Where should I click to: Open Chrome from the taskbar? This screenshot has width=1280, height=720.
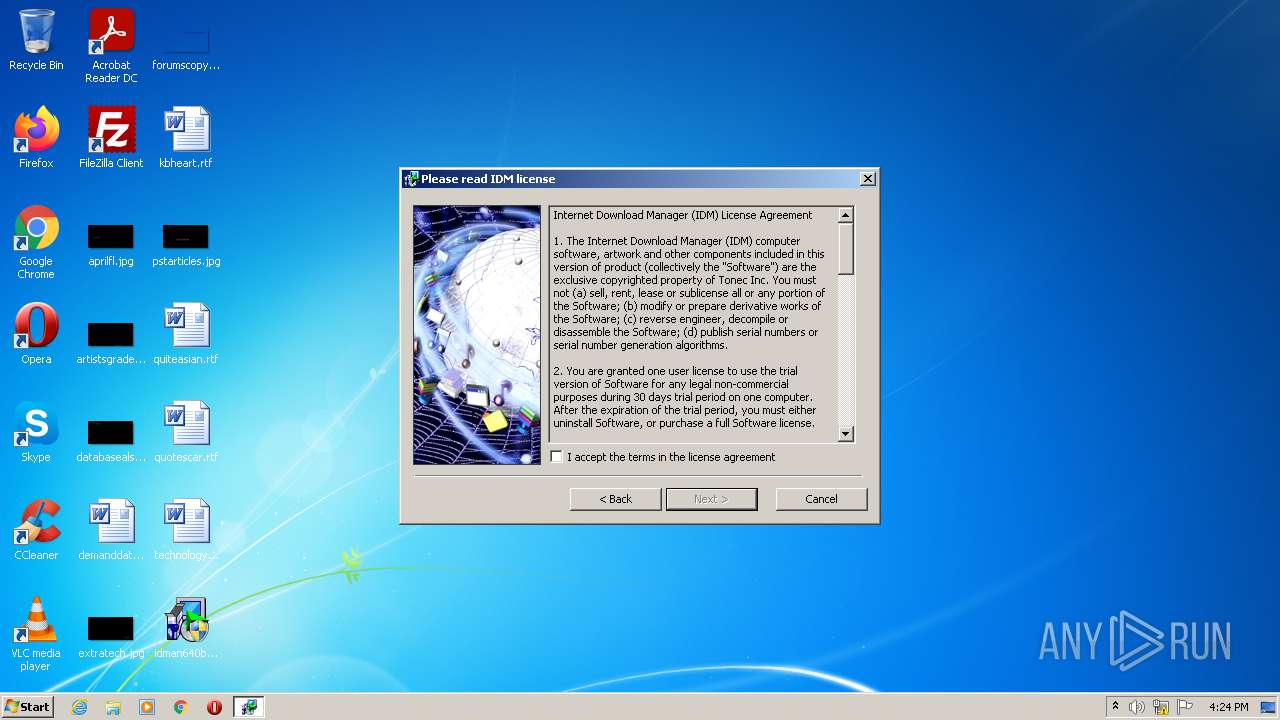tap(181, 707)
